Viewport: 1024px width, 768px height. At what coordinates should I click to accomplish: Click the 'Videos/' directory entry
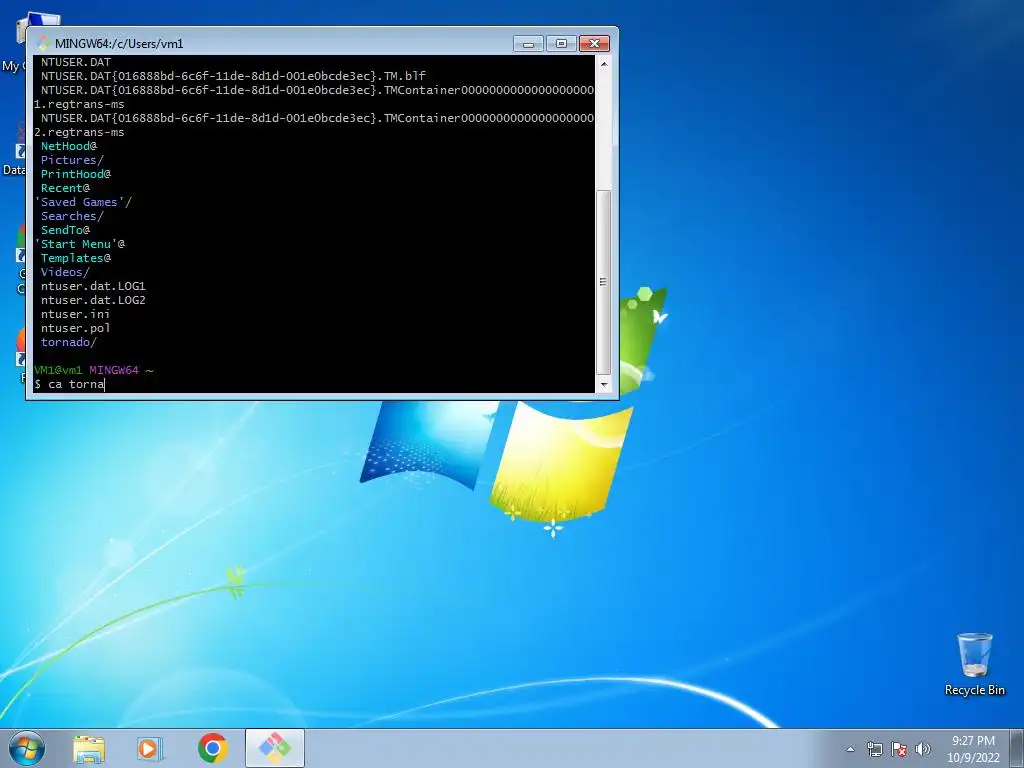pyautogui.click(x=65, y=272)
